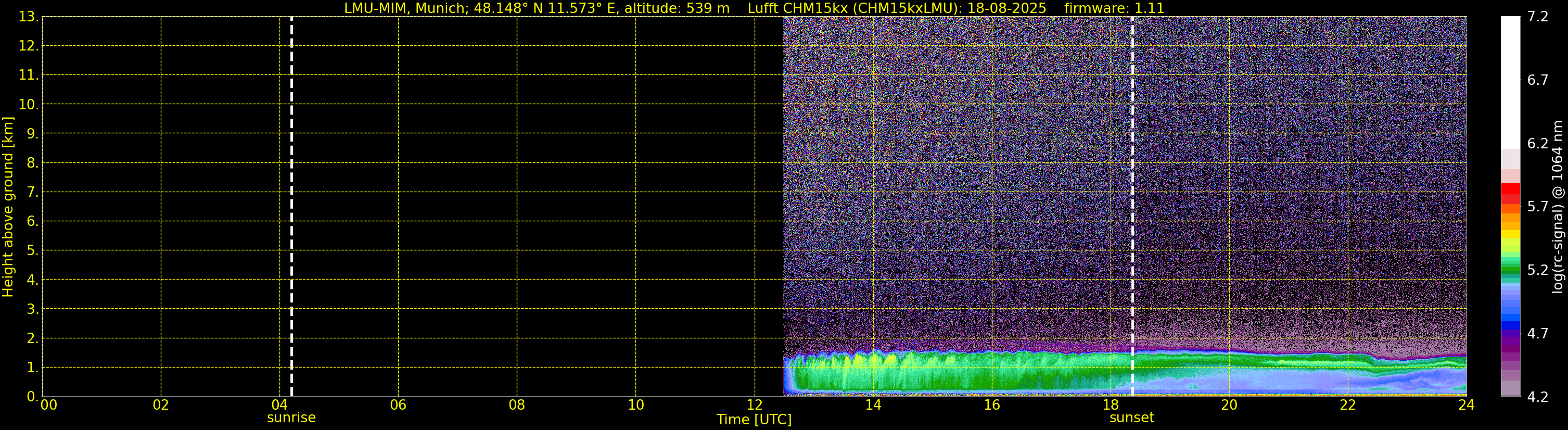Click the colorbar tick value '4.2'

coord(1538,397)
